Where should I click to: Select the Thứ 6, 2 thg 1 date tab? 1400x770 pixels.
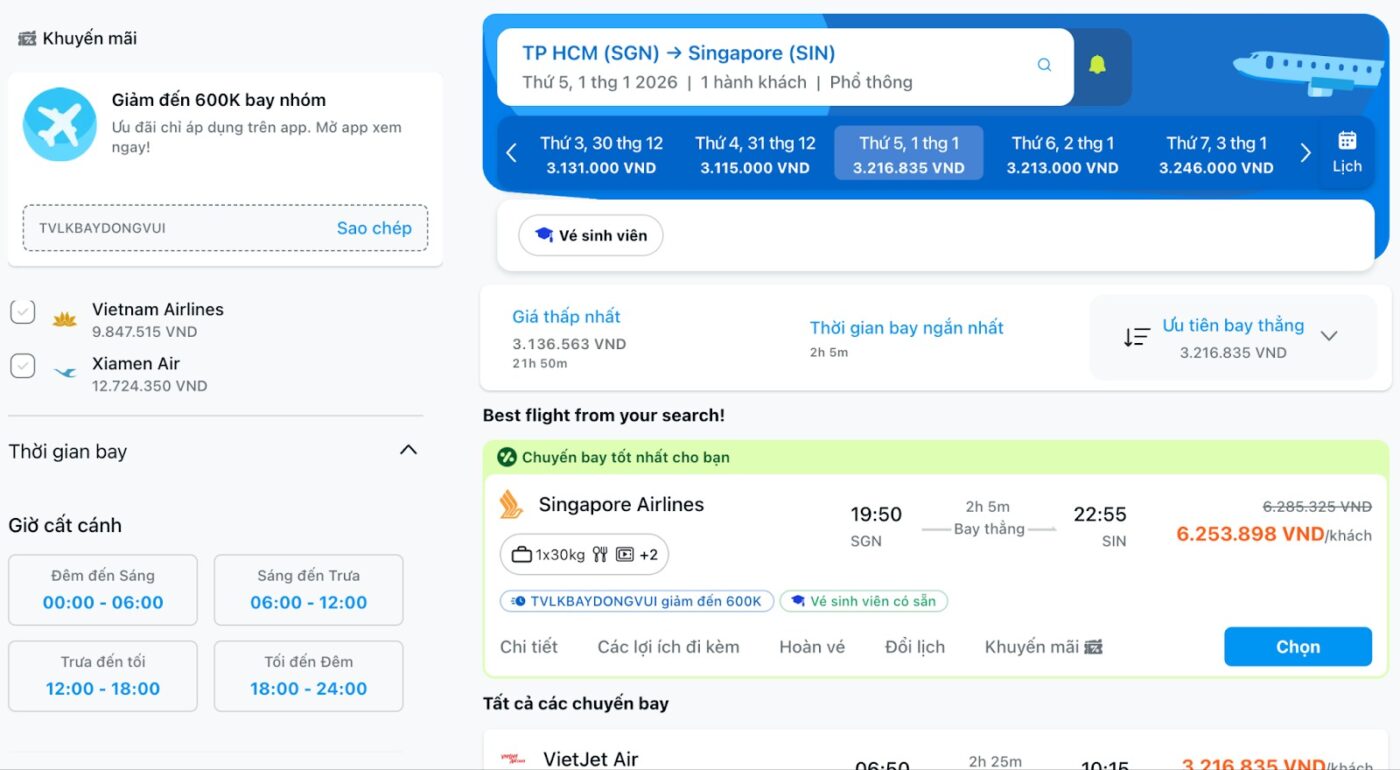[x=1062, y=154]
